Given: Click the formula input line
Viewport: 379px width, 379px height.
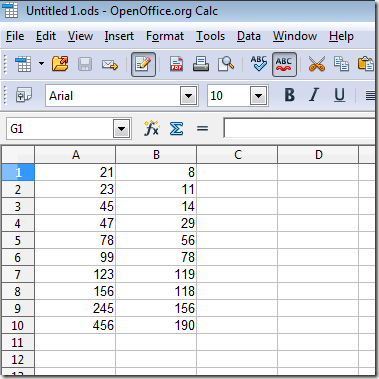Looking at the screenshot, I should [x=300, y=128].
